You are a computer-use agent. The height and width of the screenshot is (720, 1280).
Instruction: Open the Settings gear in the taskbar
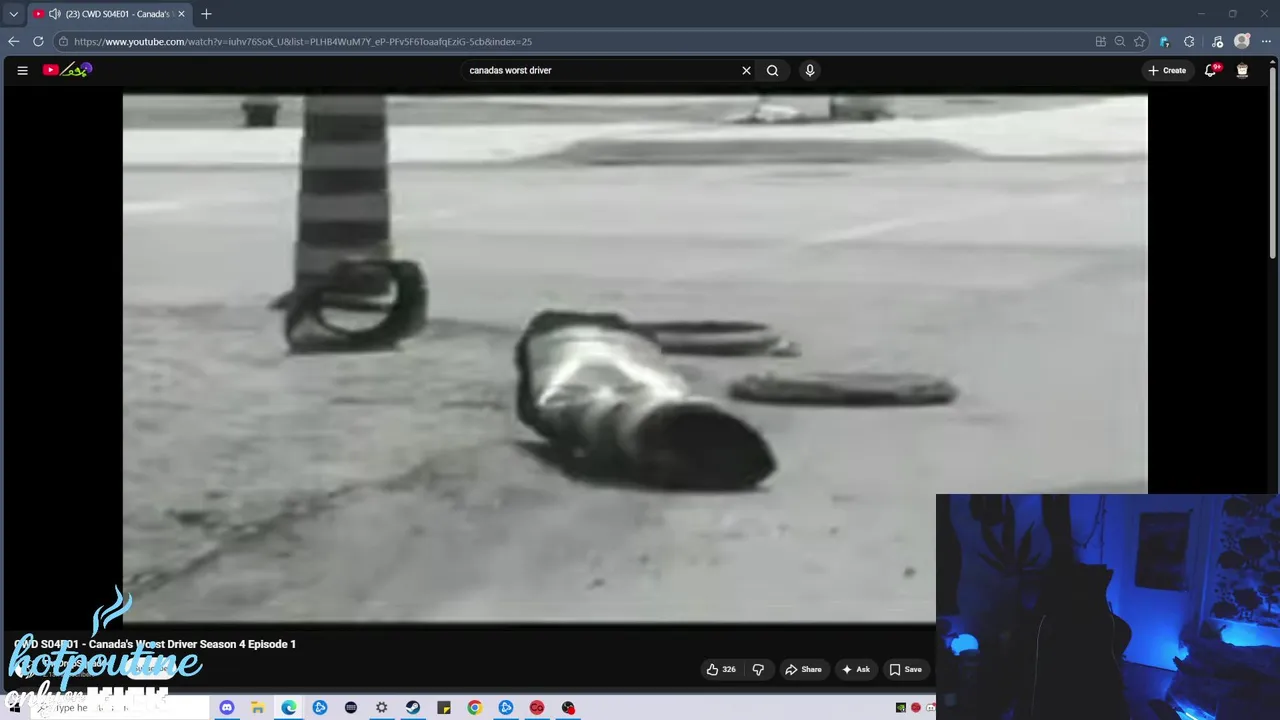point(381,707)
